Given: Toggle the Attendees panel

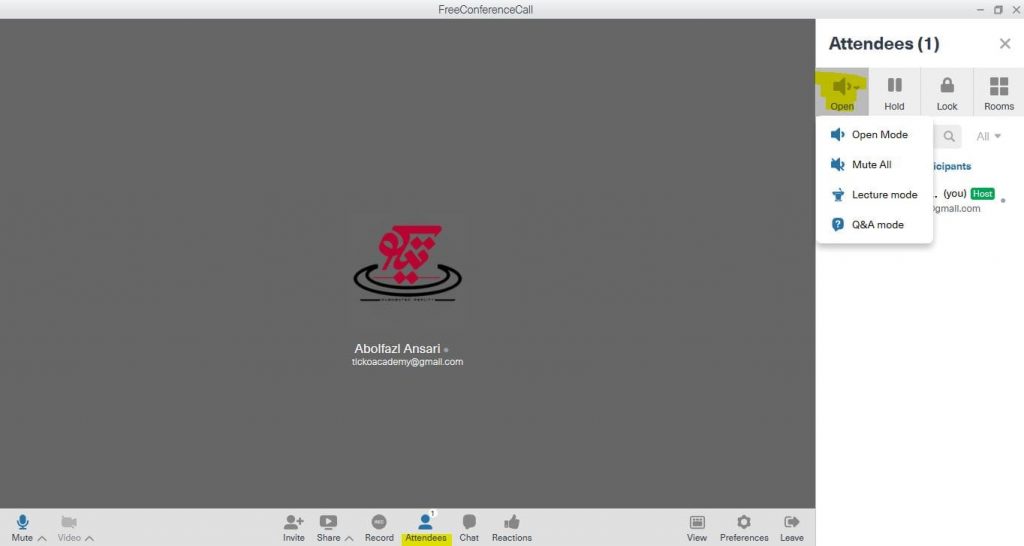Looking at the screenshot, I should click(x=426, y=528).
